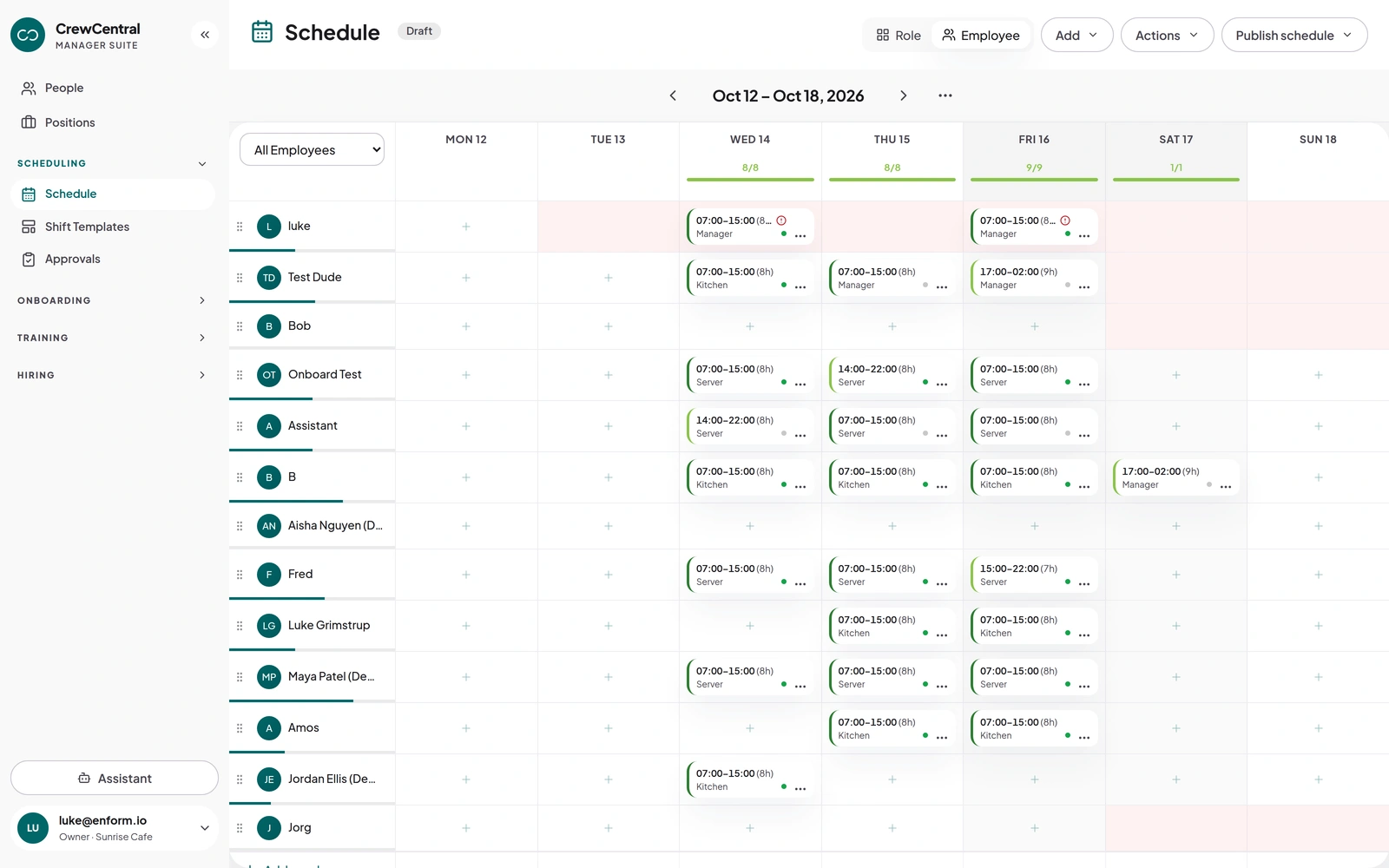Click the warning icon on luke's Wednesday shift

click(781, 220)
